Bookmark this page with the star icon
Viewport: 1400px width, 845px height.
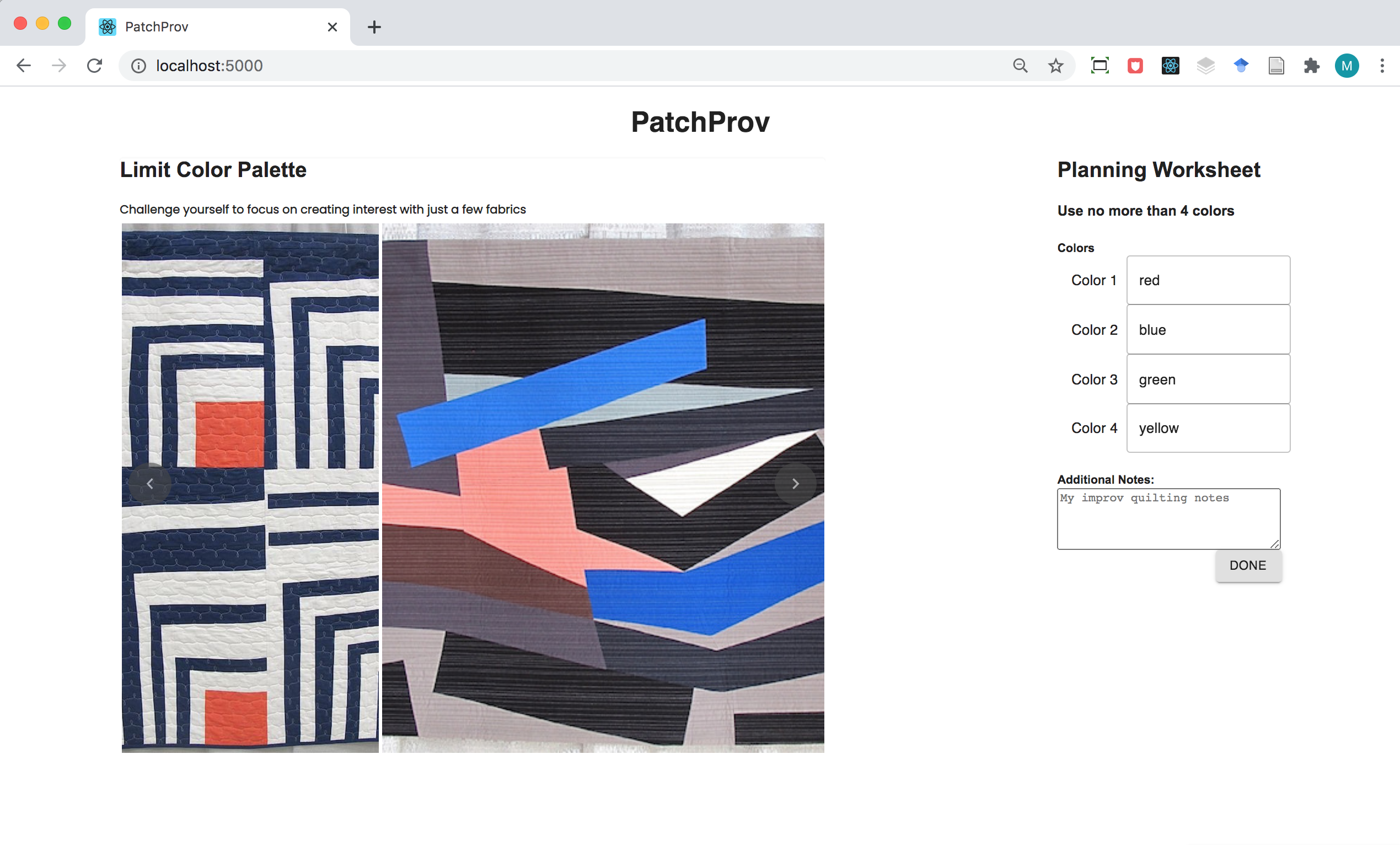click(1055, 66)
